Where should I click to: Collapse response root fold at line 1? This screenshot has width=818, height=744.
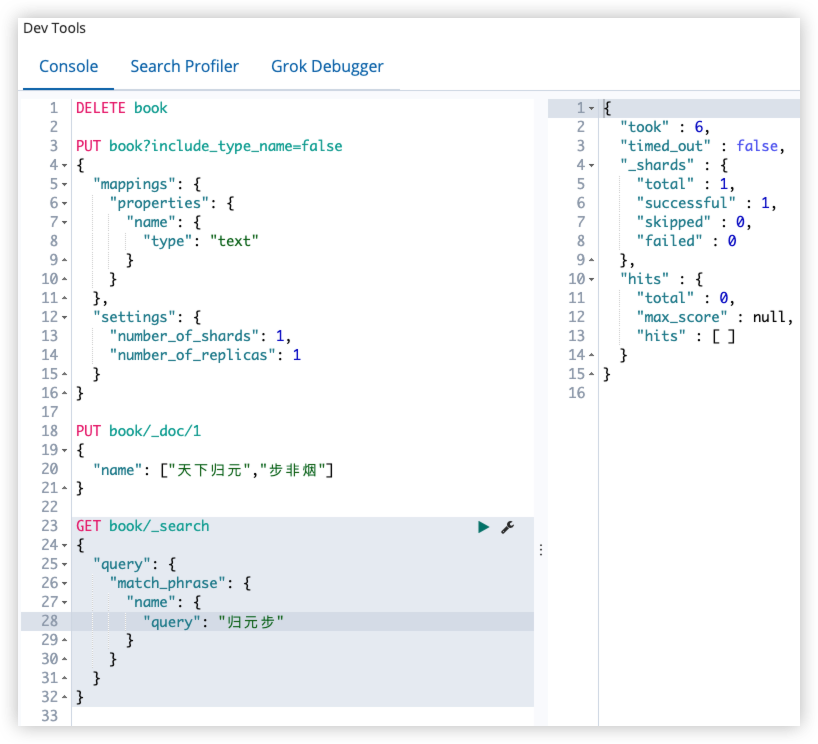coord(592,109)
